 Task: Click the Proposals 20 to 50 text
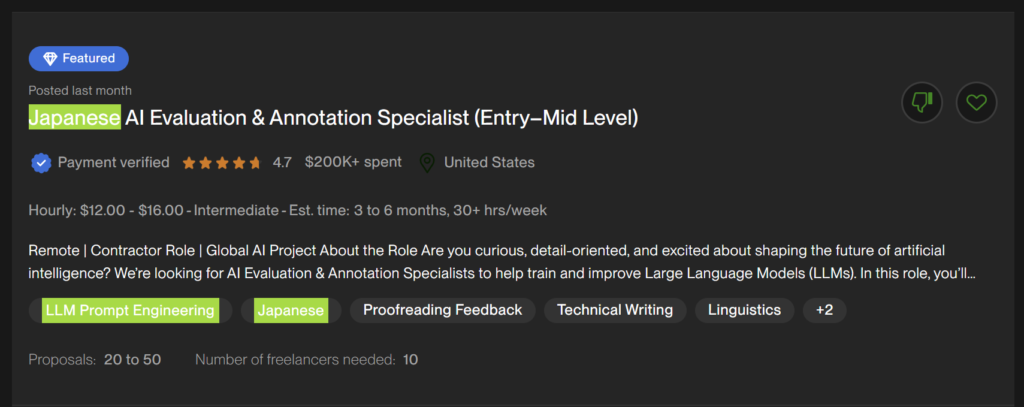coord(94,359)
